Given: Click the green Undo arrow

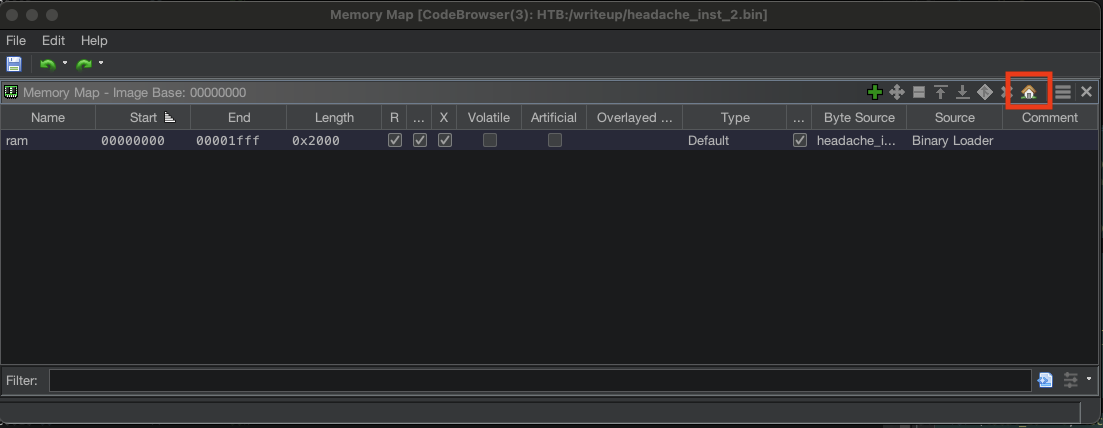Looking at the screenshot, I should (48, 64).
